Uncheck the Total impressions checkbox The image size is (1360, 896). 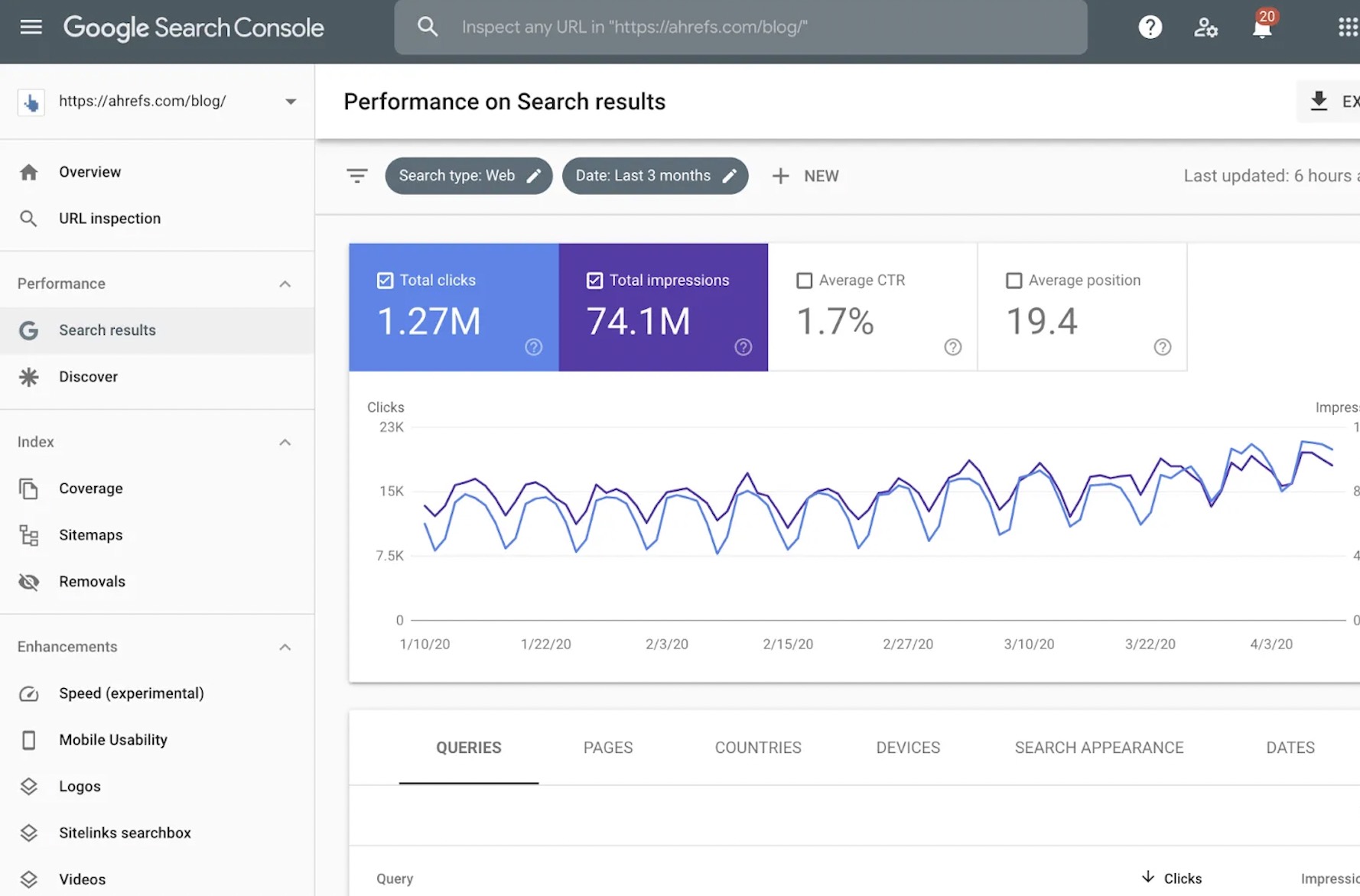(x=595, y=281)
